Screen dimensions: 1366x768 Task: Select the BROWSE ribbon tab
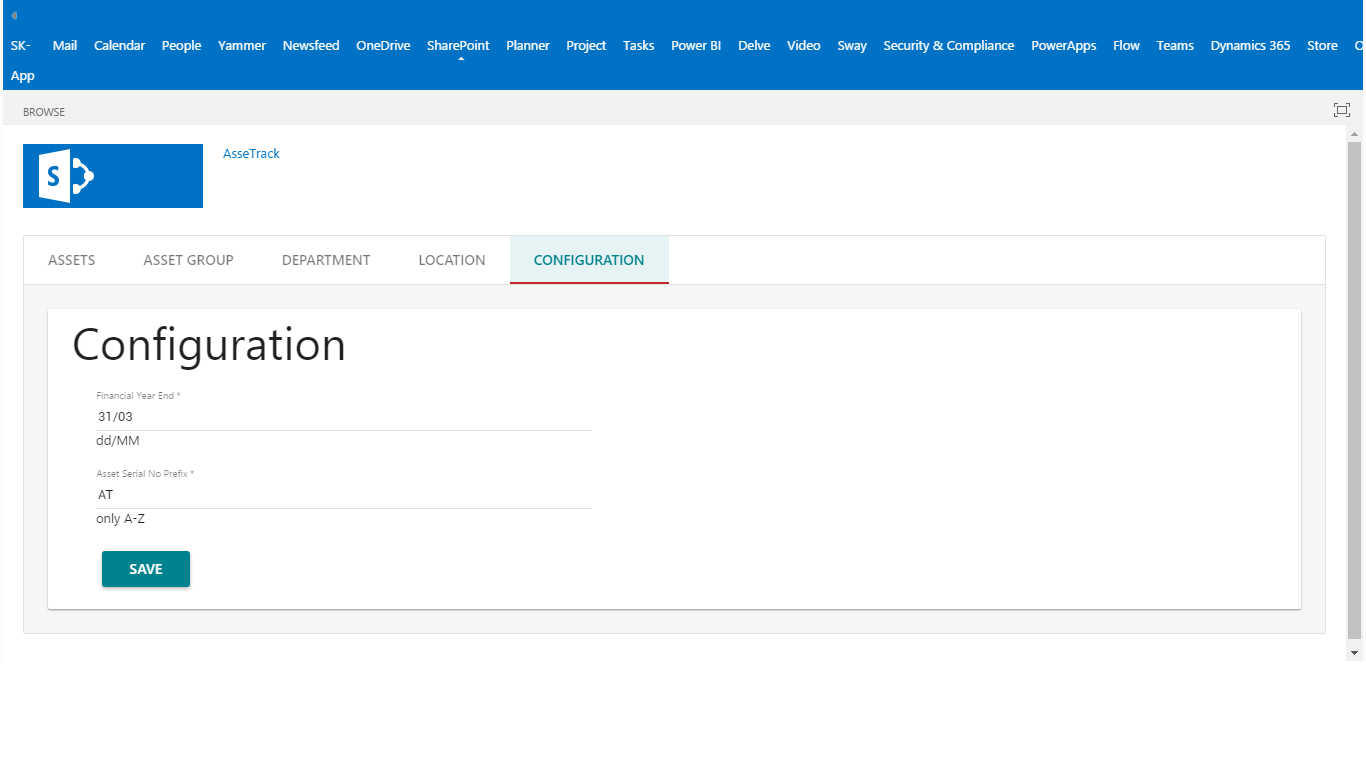click(44, 112)
